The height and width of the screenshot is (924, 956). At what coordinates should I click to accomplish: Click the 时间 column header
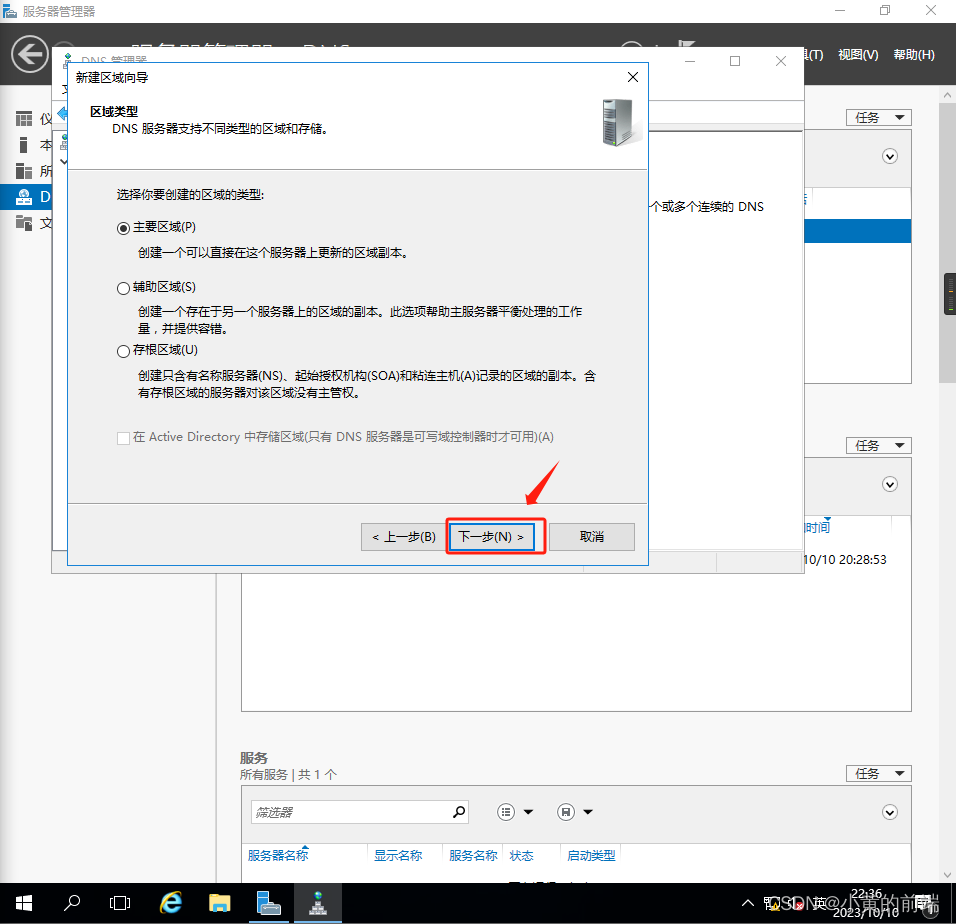click(818, 527)
